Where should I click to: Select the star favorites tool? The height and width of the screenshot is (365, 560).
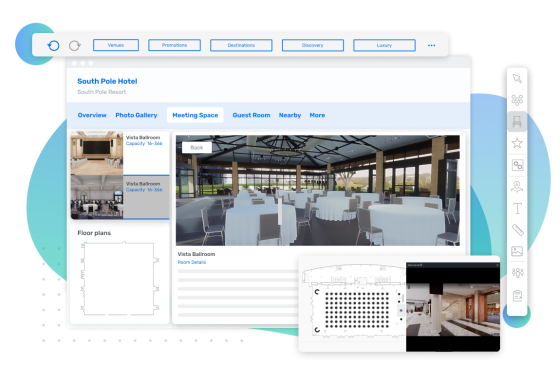point(517,143)
